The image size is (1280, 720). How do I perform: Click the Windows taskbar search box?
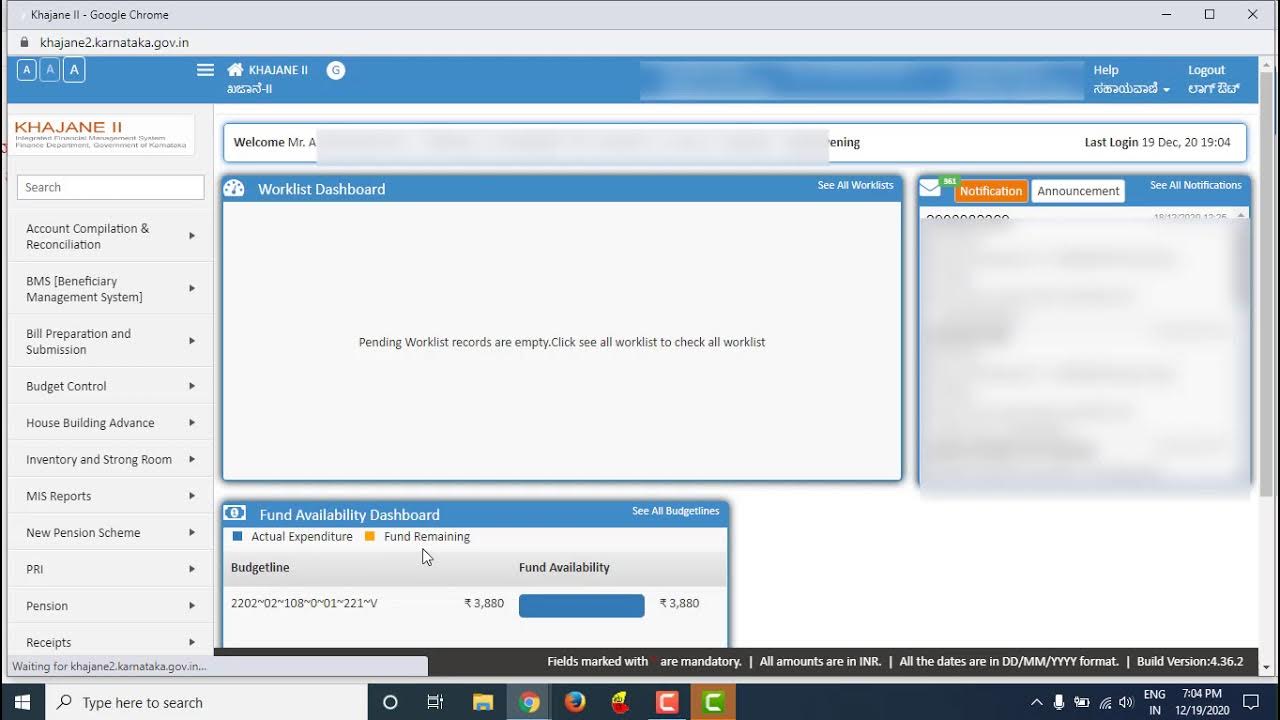coord(206,702)
